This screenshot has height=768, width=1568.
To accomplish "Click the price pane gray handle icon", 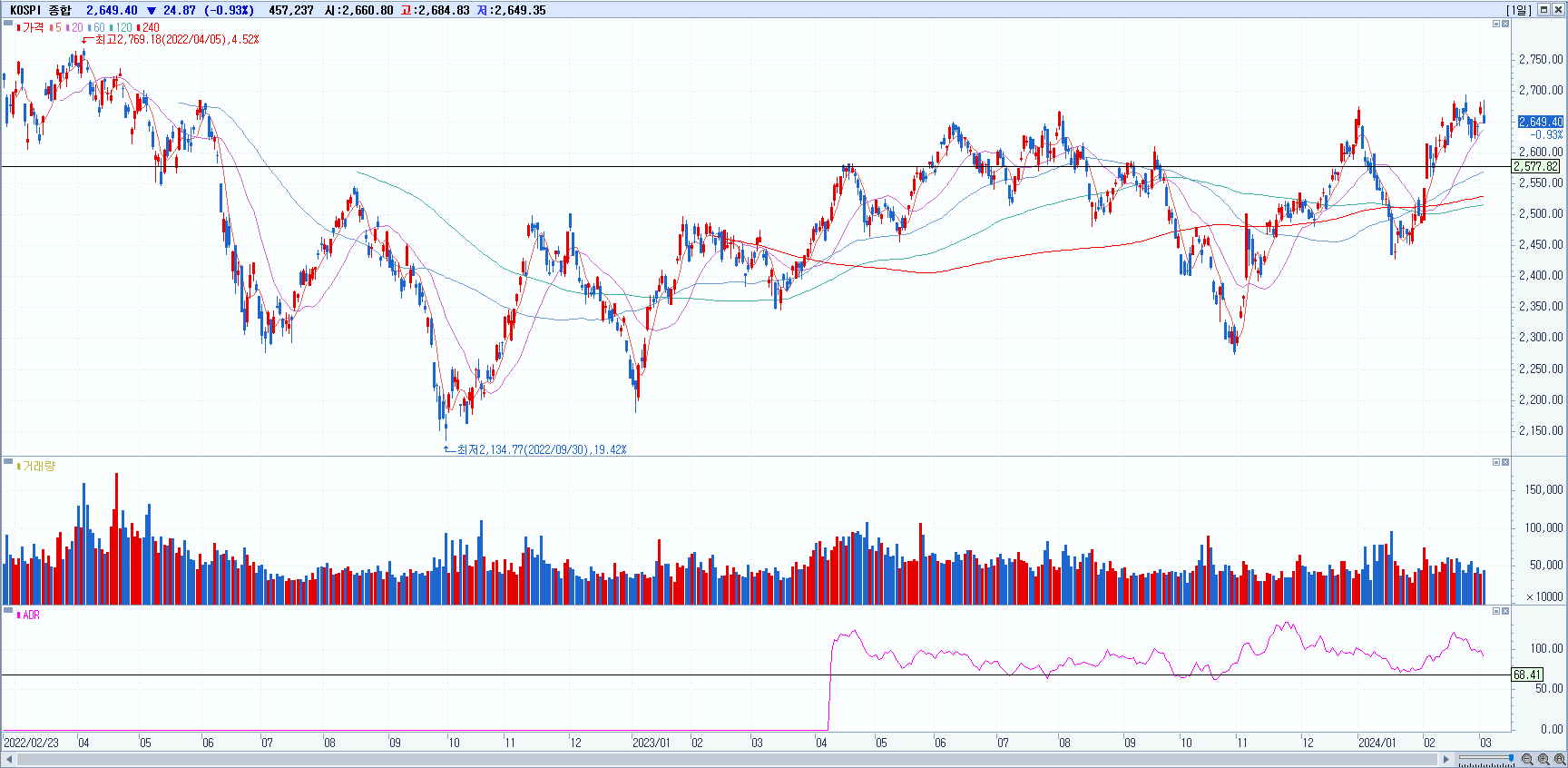I will (x=8, y=23).
